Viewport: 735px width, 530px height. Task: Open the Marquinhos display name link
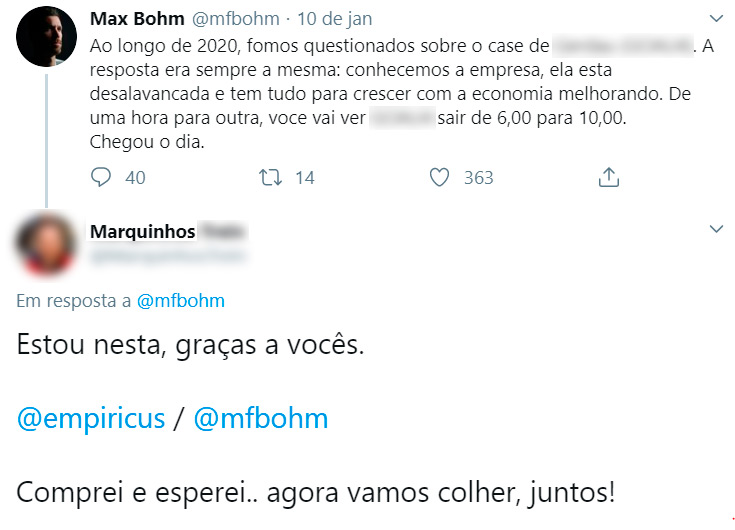pyautogui.click(x=142, y=232)
